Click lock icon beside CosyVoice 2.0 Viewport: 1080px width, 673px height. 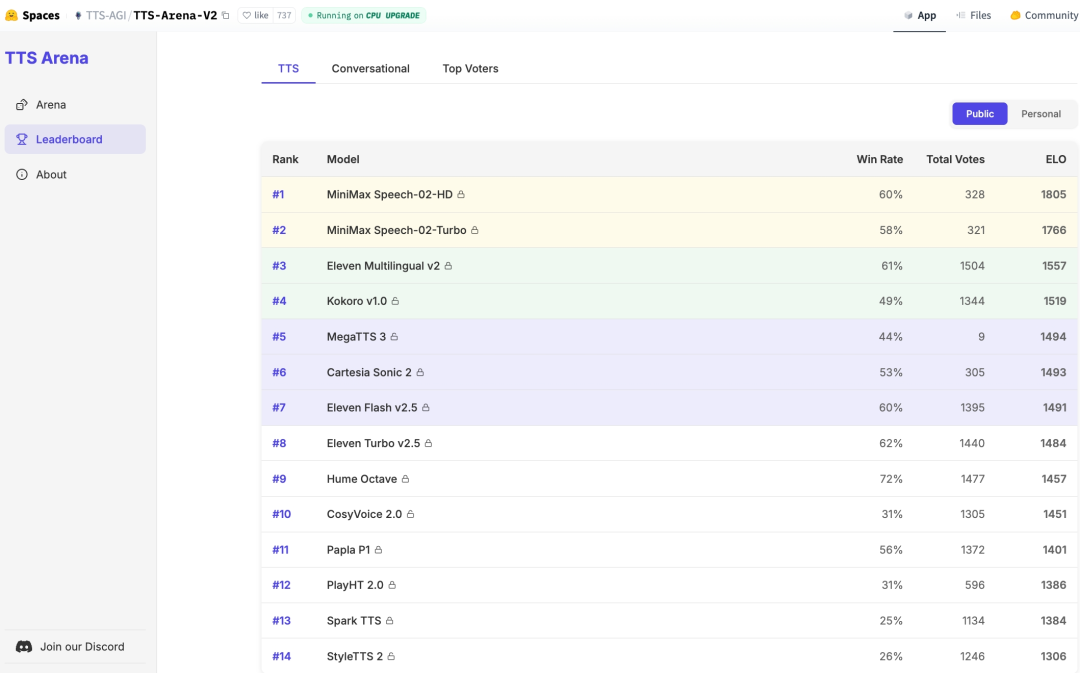pos(411,514)
